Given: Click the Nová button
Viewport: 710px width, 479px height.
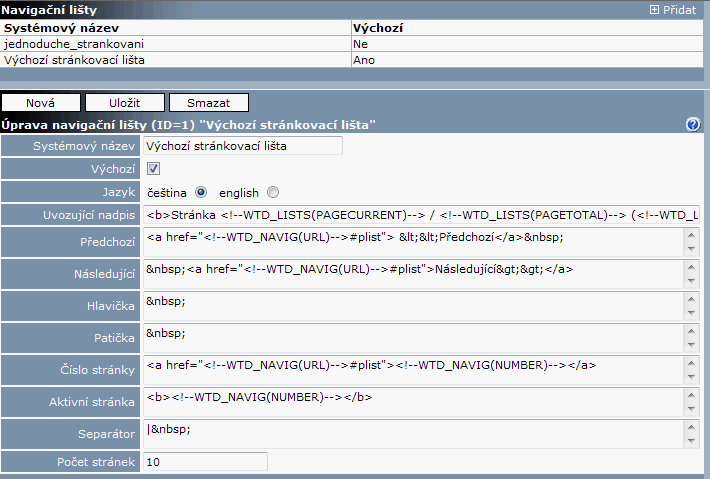Looking at the screenshot, I should [x=40, y=102].
